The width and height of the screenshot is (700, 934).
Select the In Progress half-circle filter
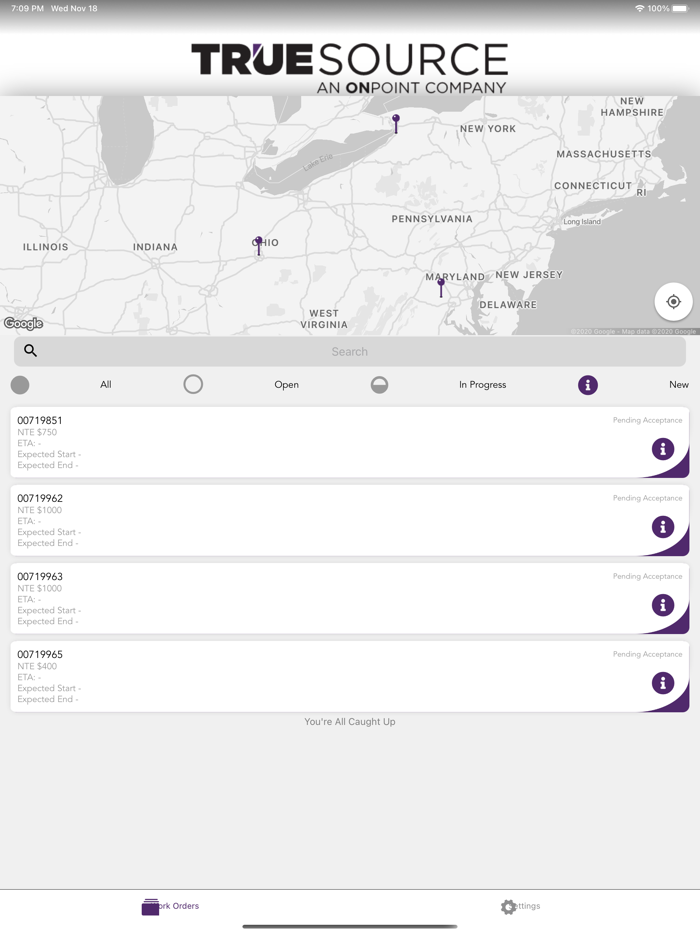(x=379, y=385)
